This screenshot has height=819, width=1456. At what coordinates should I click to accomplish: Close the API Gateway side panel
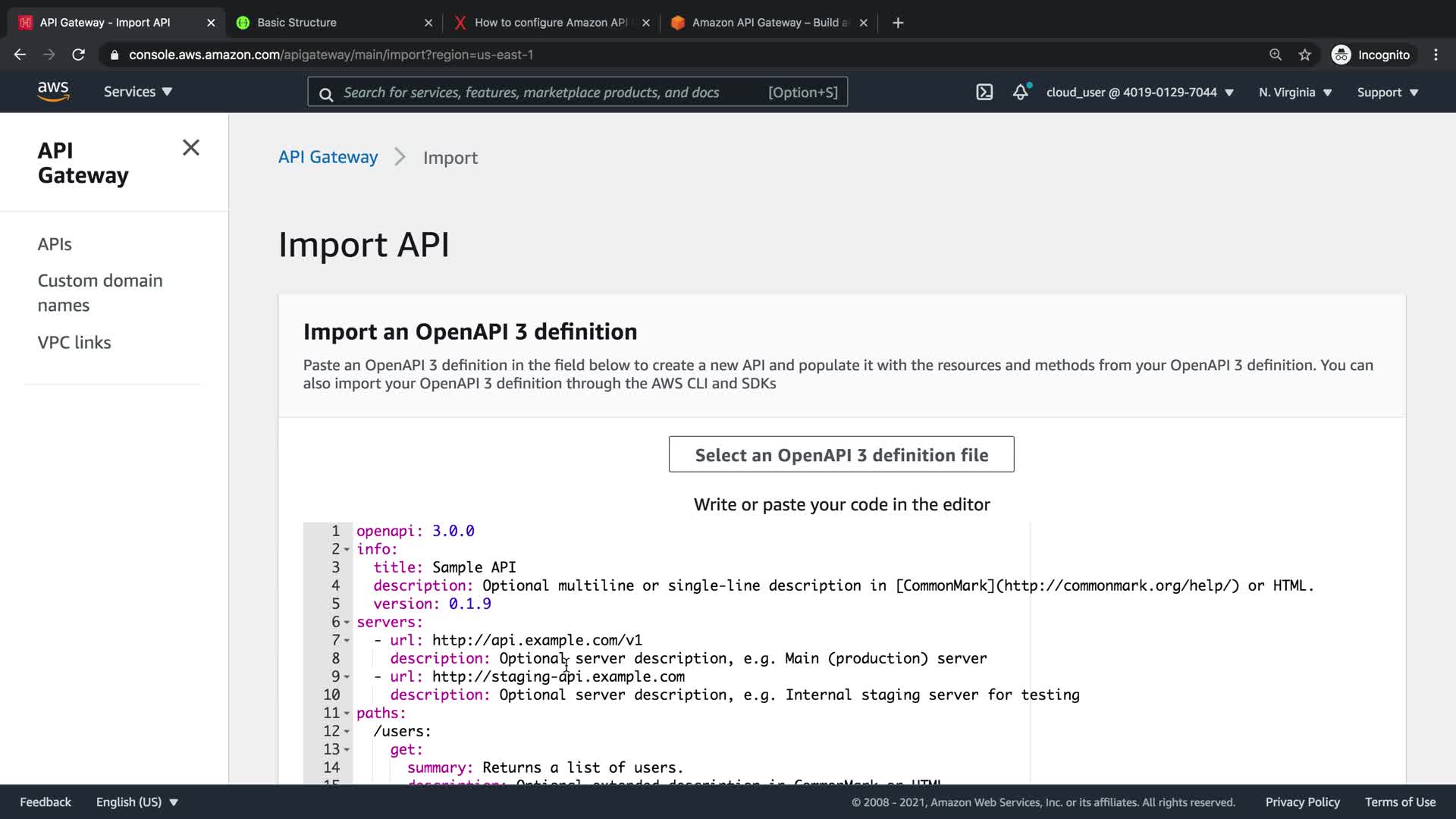pos(191,148)
